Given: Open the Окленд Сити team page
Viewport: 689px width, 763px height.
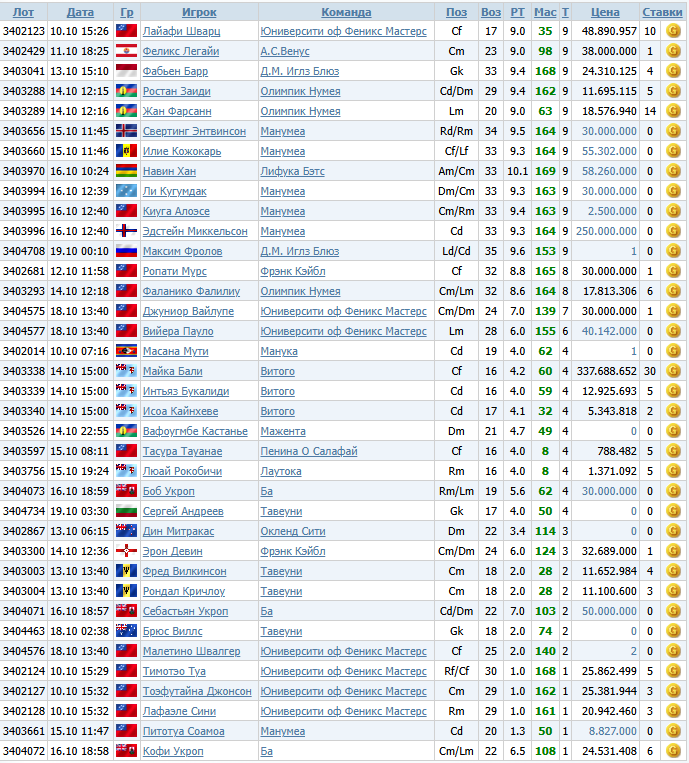Looking at the screenshot, I should pyautogui.click(x=295, y=531).
